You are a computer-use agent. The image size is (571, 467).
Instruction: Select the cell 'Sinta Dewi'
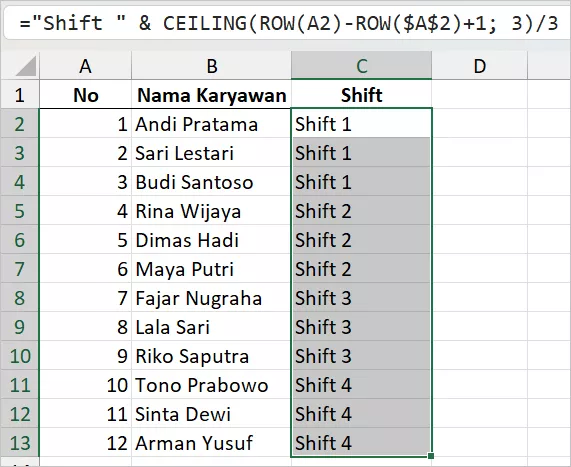pyautogui.click(x=211, y=414)
